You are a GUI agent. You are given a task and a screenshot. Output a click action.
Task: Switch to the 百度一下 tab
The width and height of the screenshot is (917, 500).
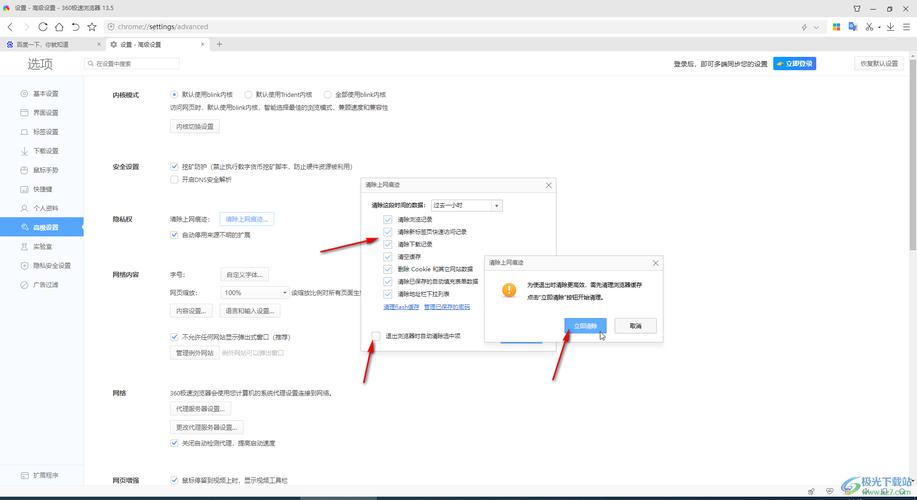[50, 44]
